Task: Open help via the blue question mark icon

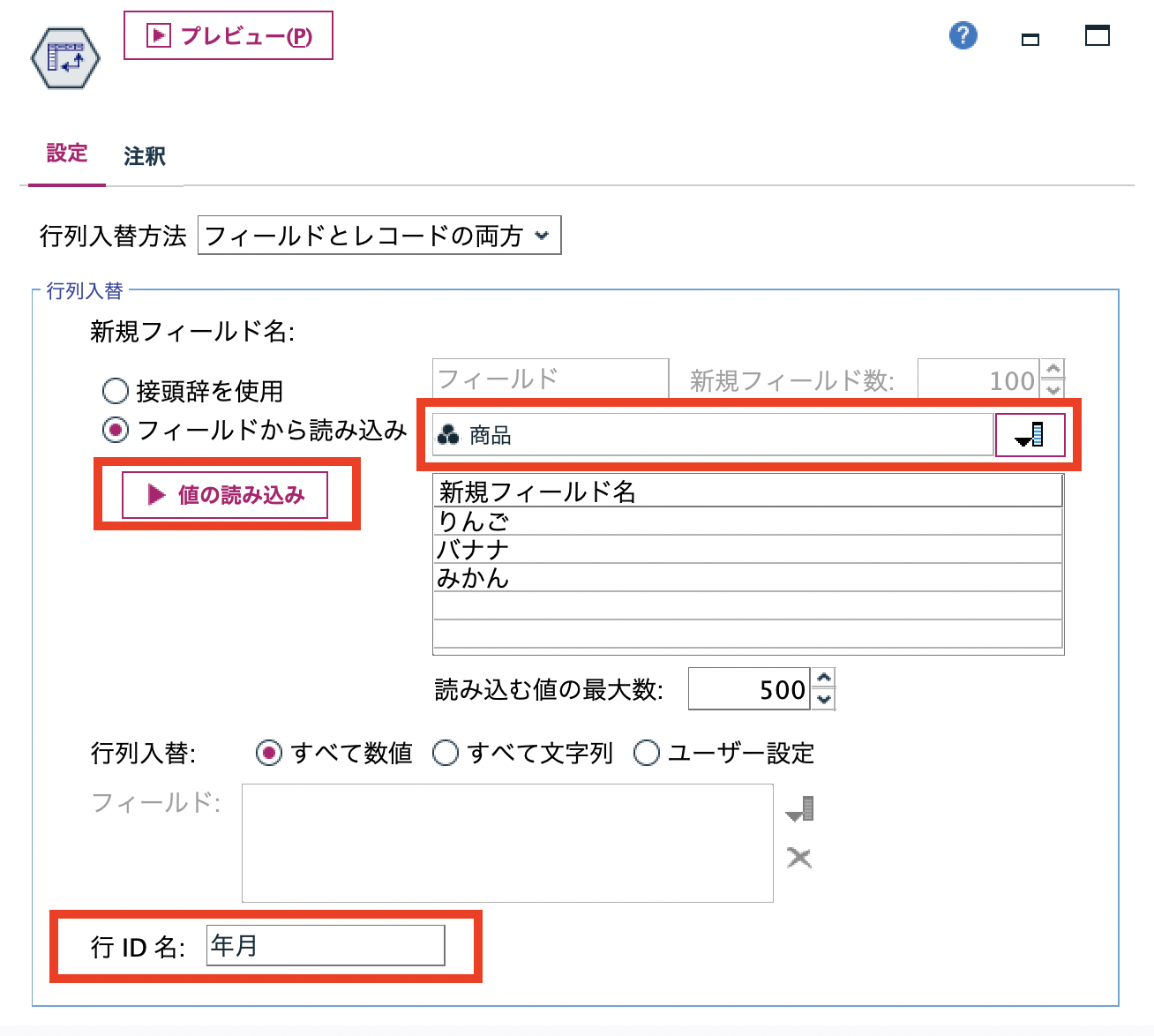Action: click(x=963, y=35)
